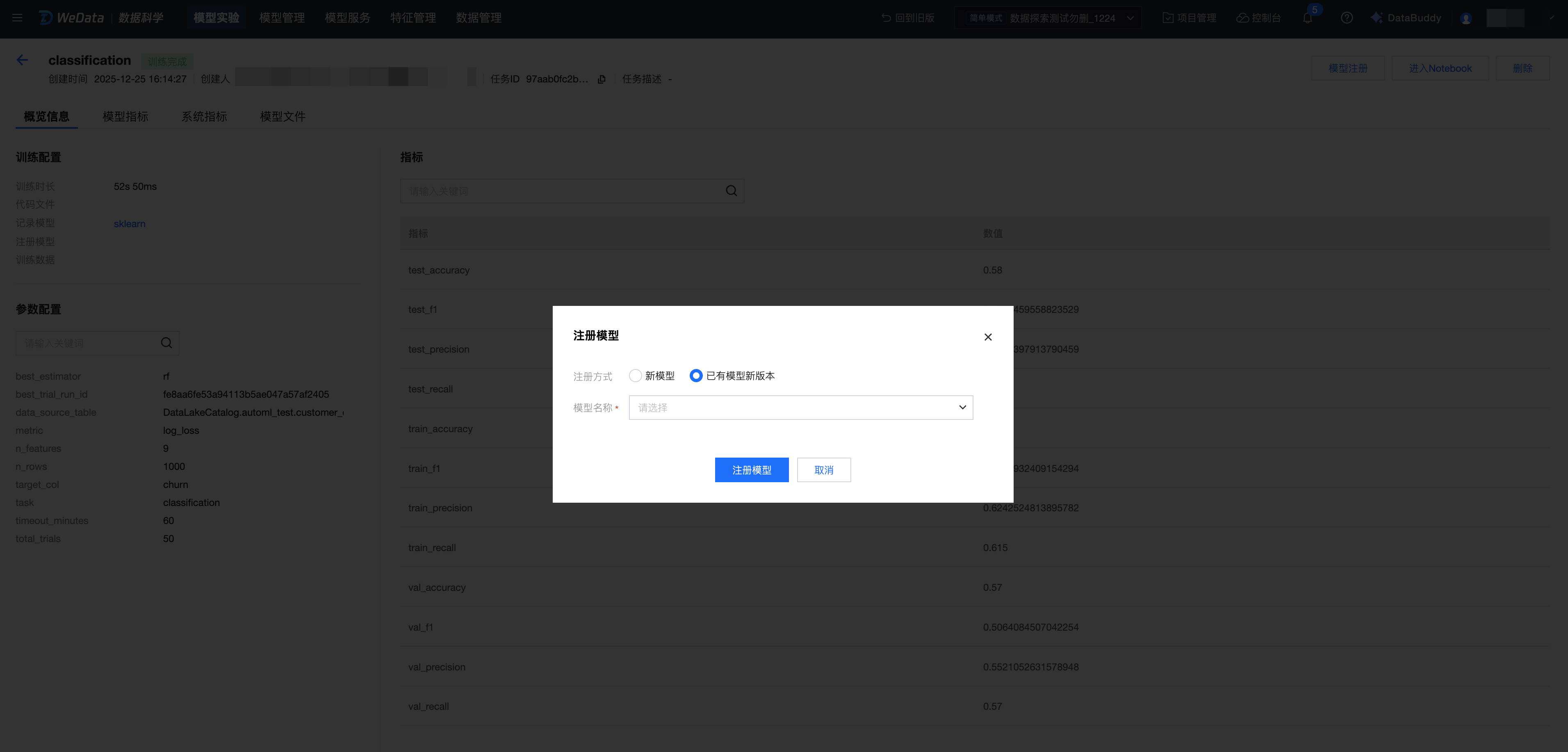
Task: Open the hamburger menu icon
Action: pos(17,18)
